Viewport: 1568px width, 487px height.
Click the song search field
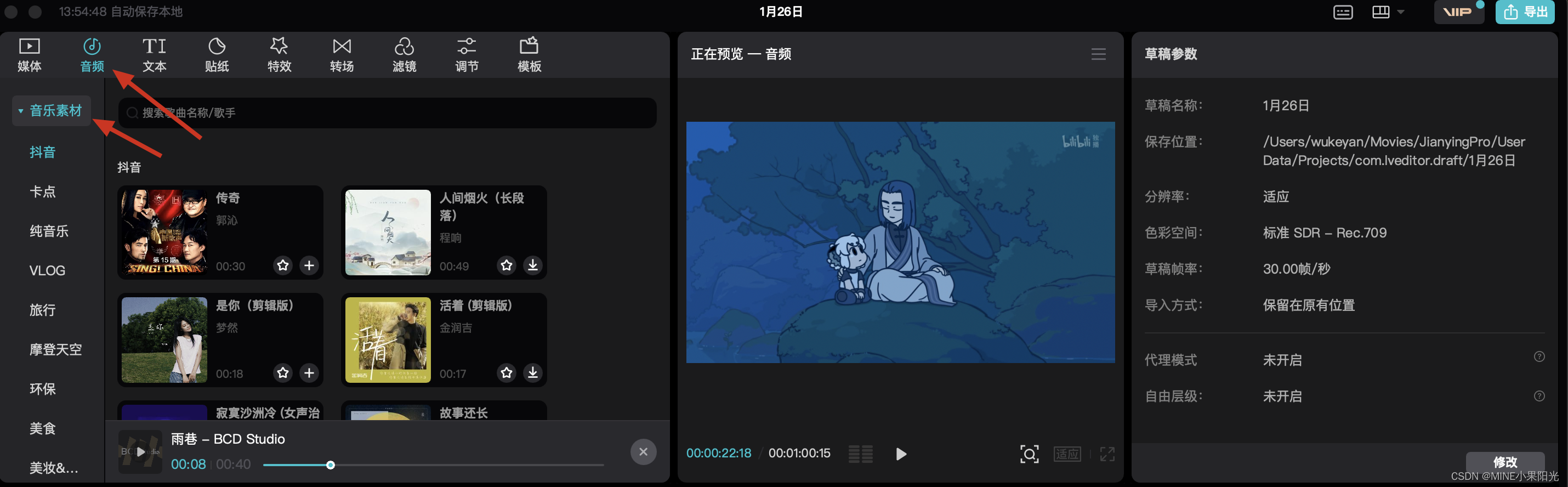pos(387,112)
